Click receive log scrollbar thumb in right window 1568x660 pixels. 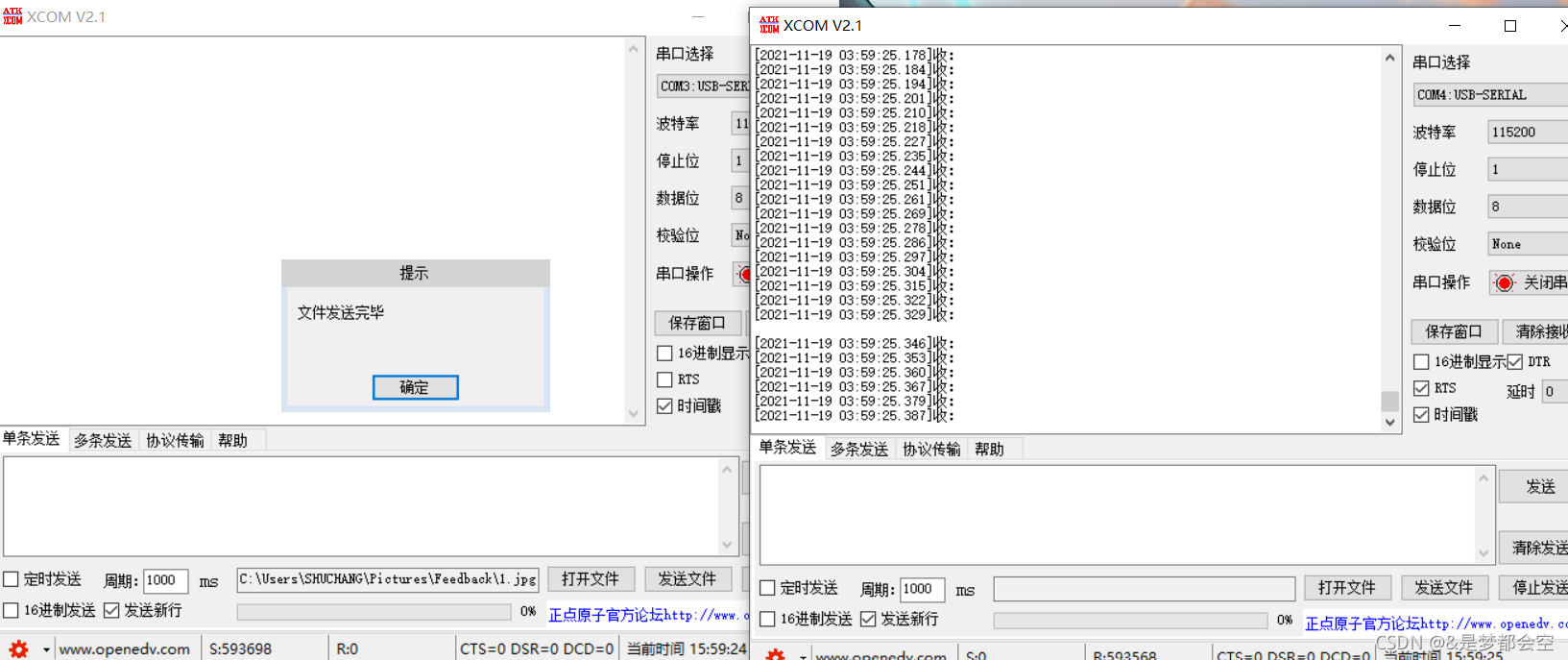[1389, 401]
